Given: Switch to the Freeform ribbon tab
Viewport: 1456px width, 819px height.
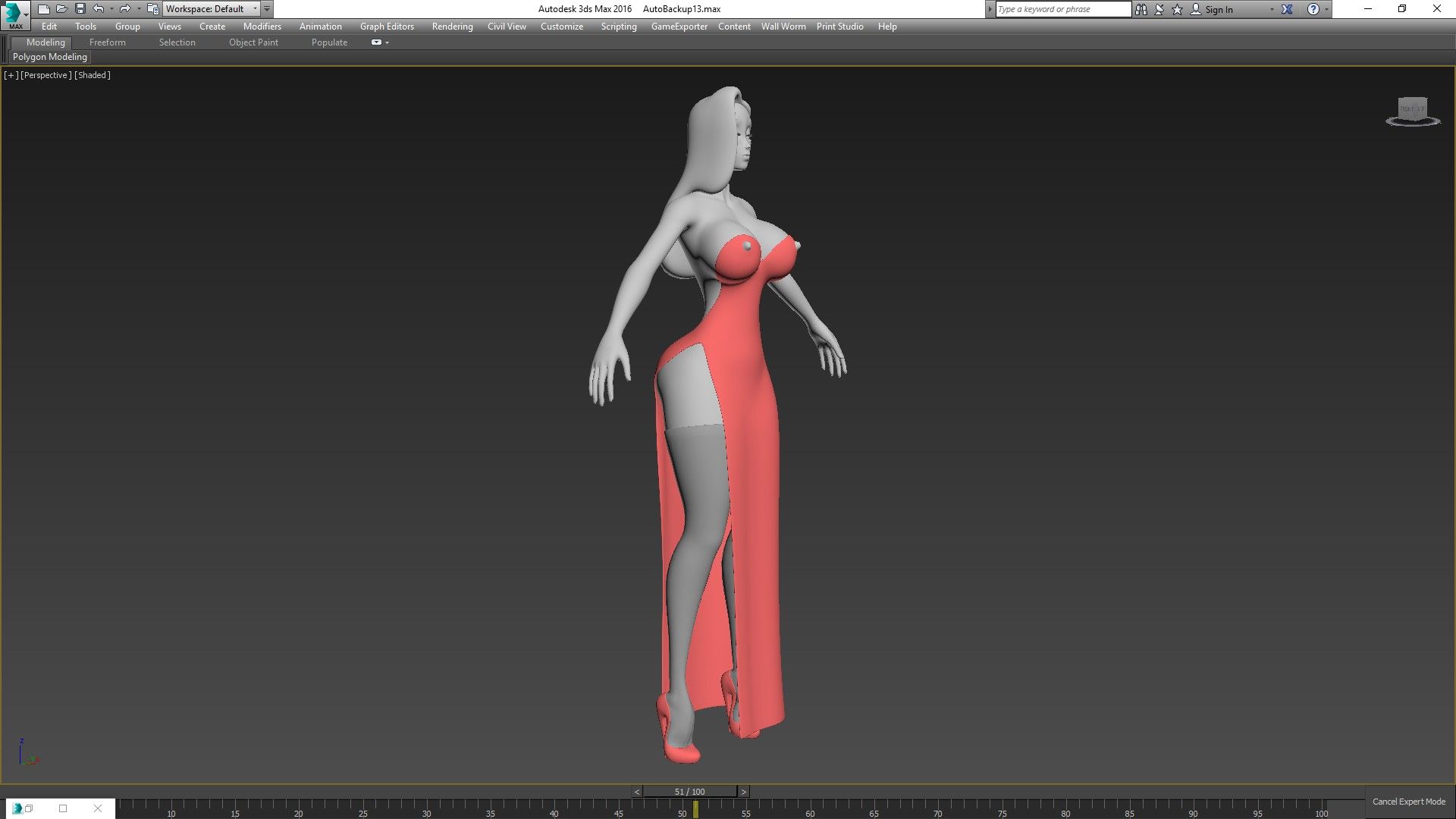Looking at the screenshot, I should coord(107,42).
